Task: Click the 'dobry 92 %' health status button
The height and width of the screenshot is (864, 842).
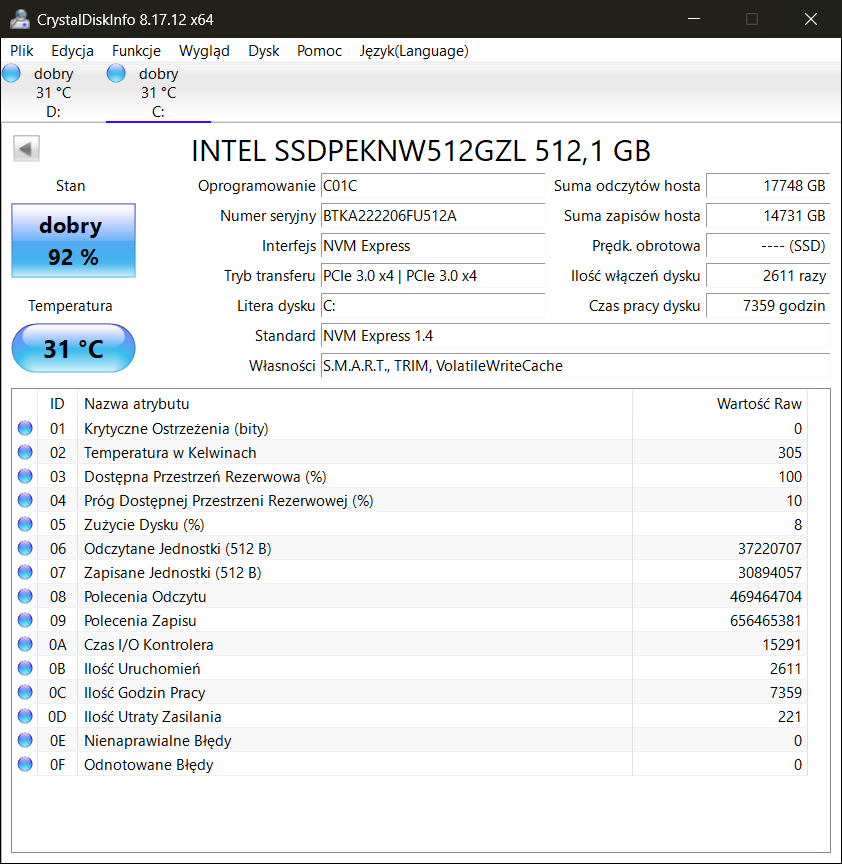Action: click(x=73, y=241)
